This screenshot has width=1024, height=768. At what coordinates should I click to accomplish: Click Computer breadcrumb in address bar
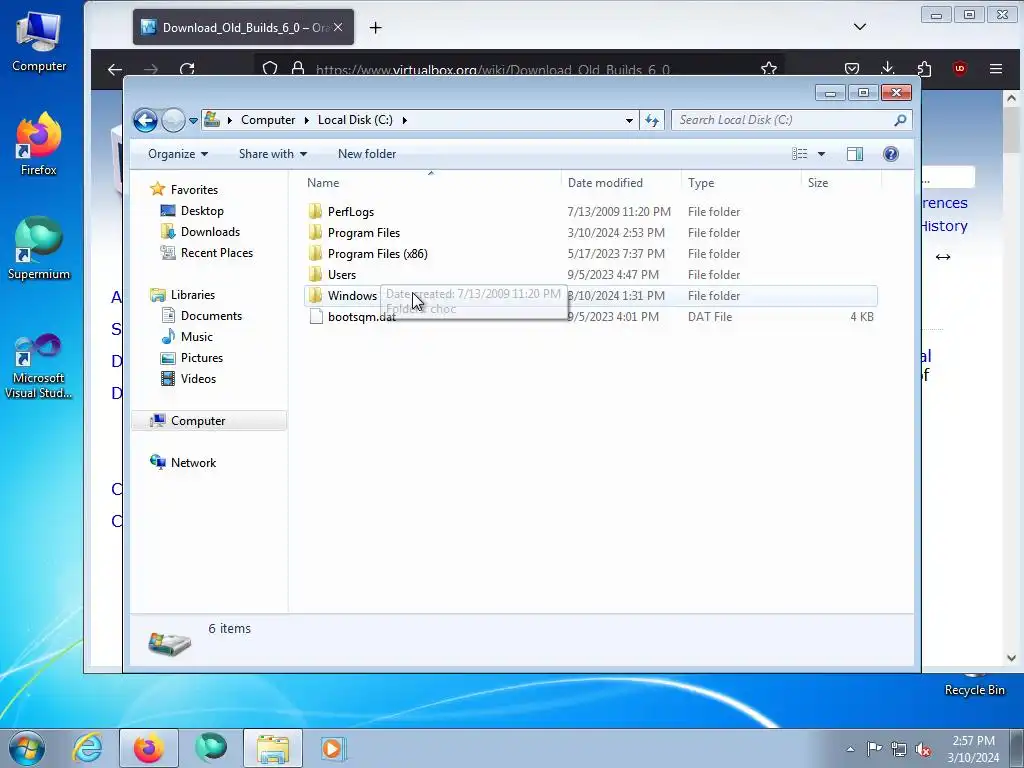[268, 120]
